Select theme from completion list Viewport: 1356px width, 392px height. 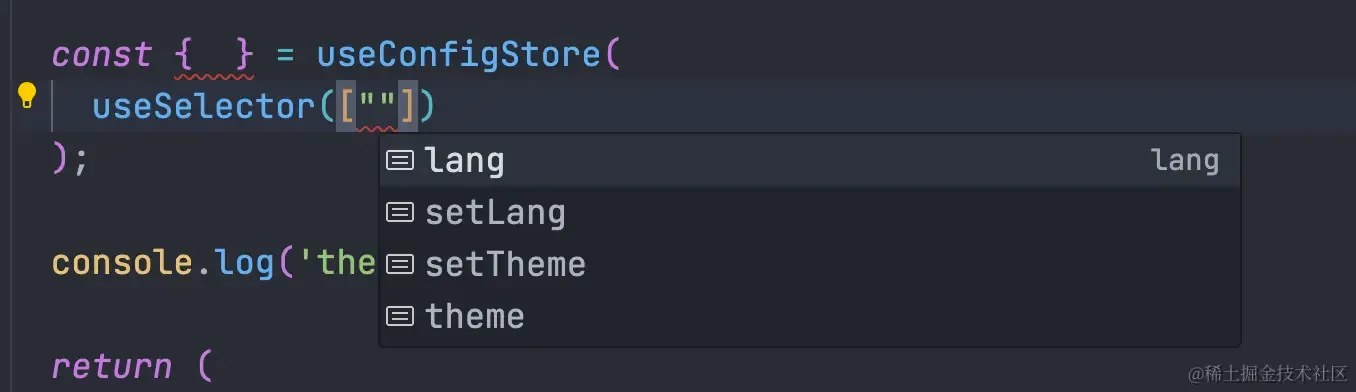[810, 317]
